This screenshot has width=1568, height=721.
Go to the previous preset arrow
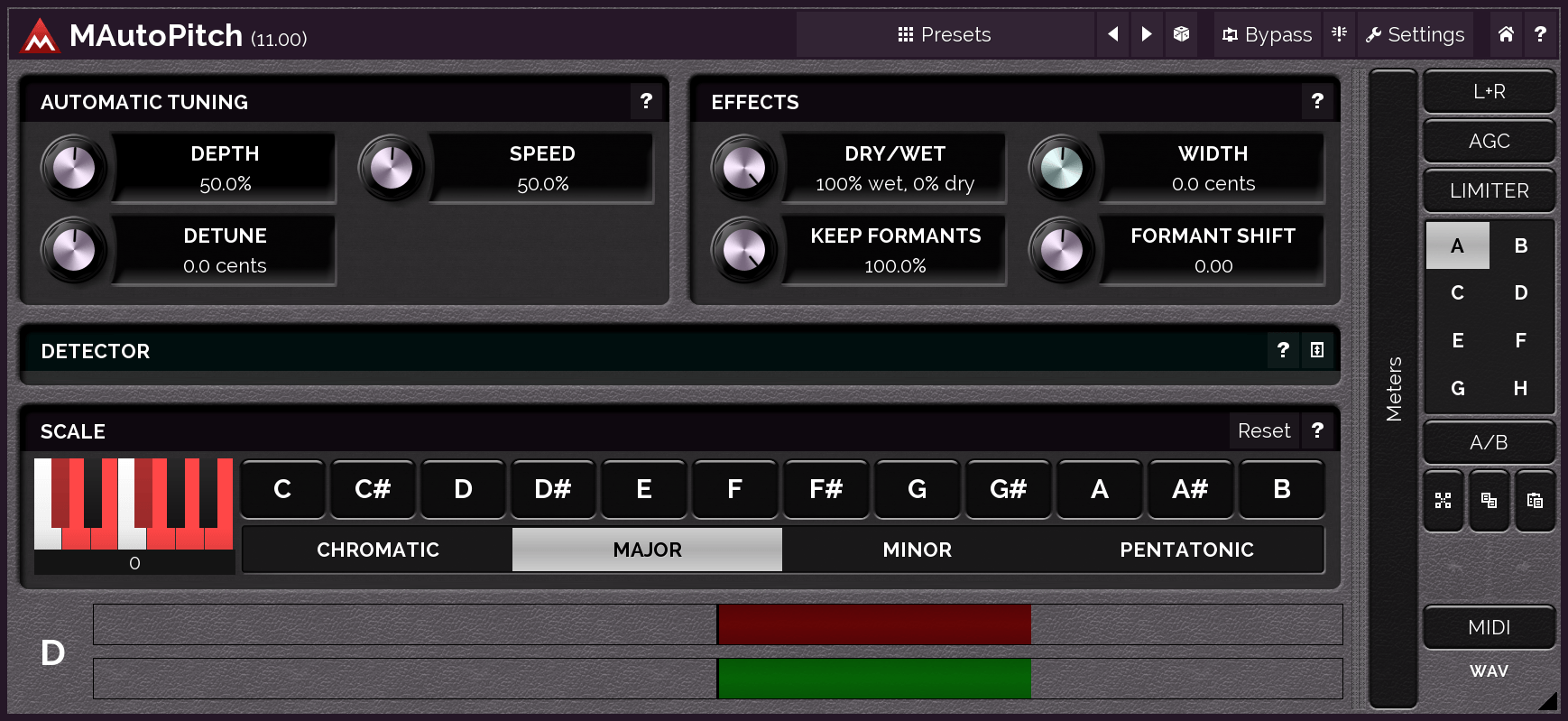(x=1112, y=34)
